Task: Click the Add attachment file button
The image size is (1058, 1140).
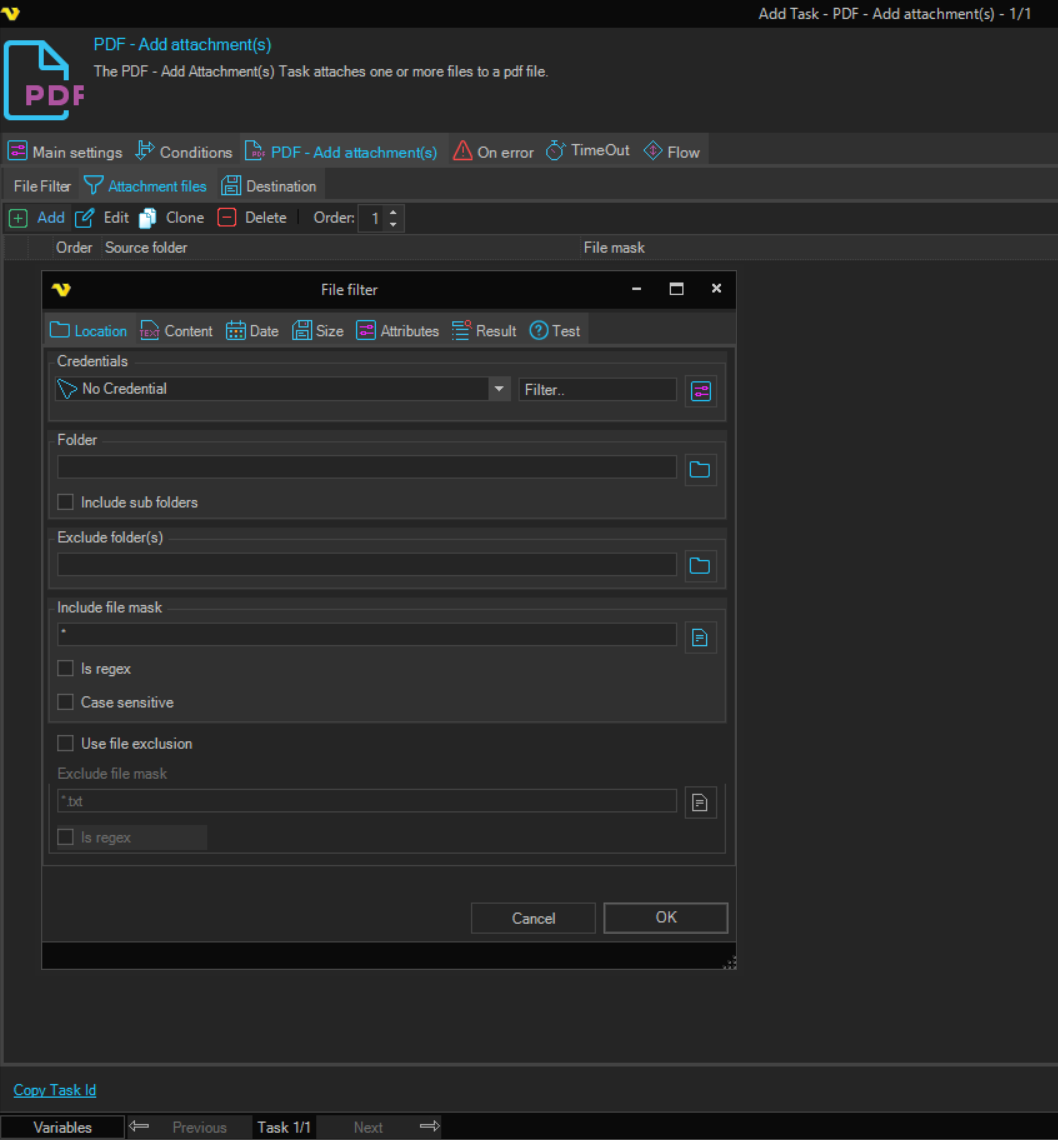Action: pos(38,218)
